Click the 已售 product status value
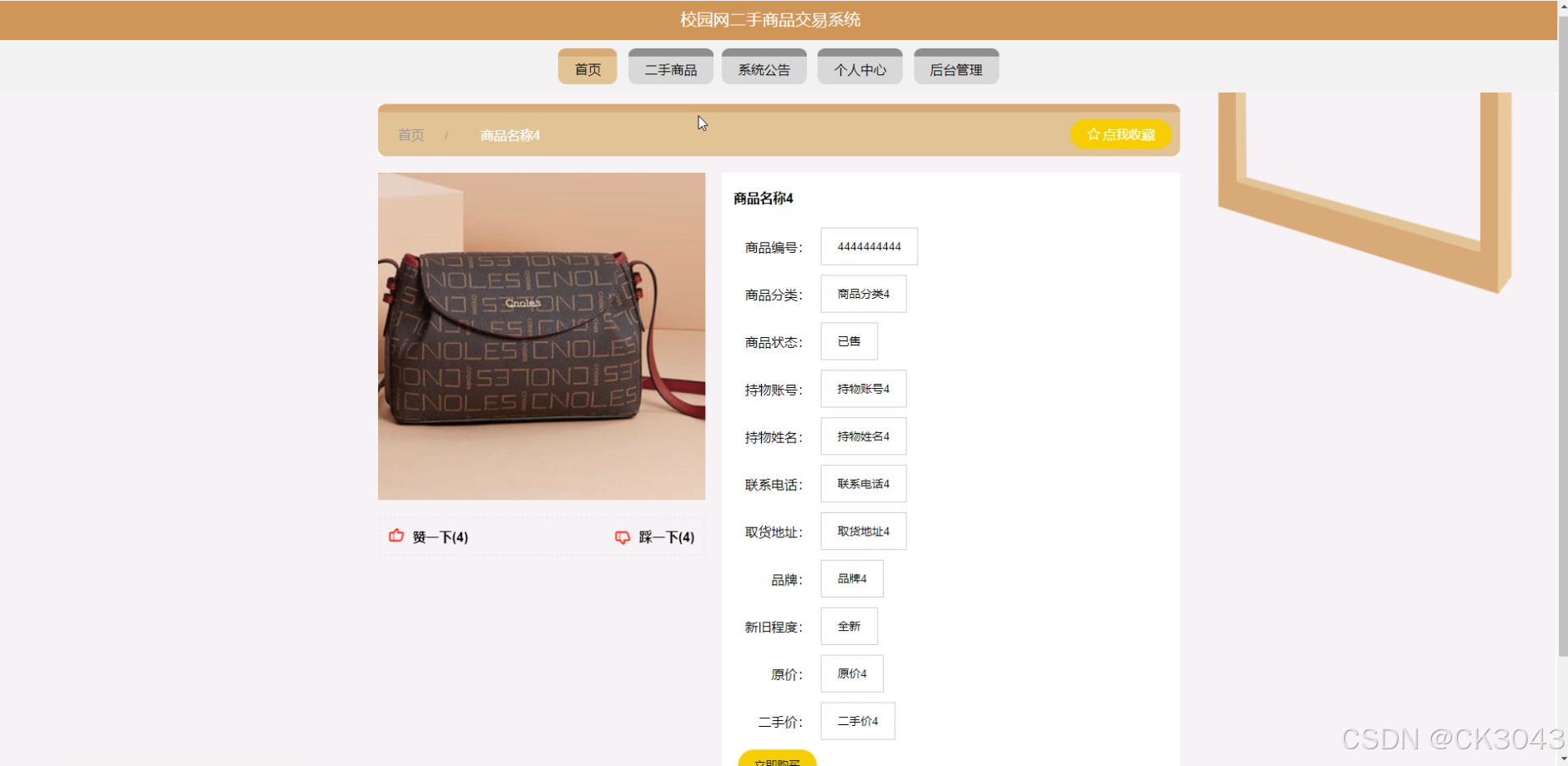 [x=850, y=341]
